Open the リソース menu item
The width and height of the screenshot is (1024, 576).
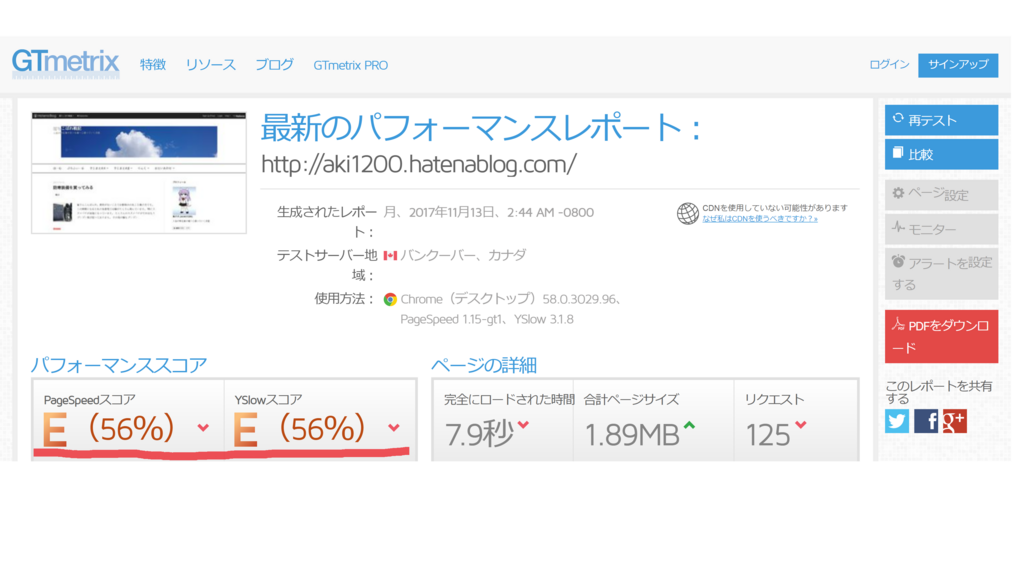(x=210, y=65)
